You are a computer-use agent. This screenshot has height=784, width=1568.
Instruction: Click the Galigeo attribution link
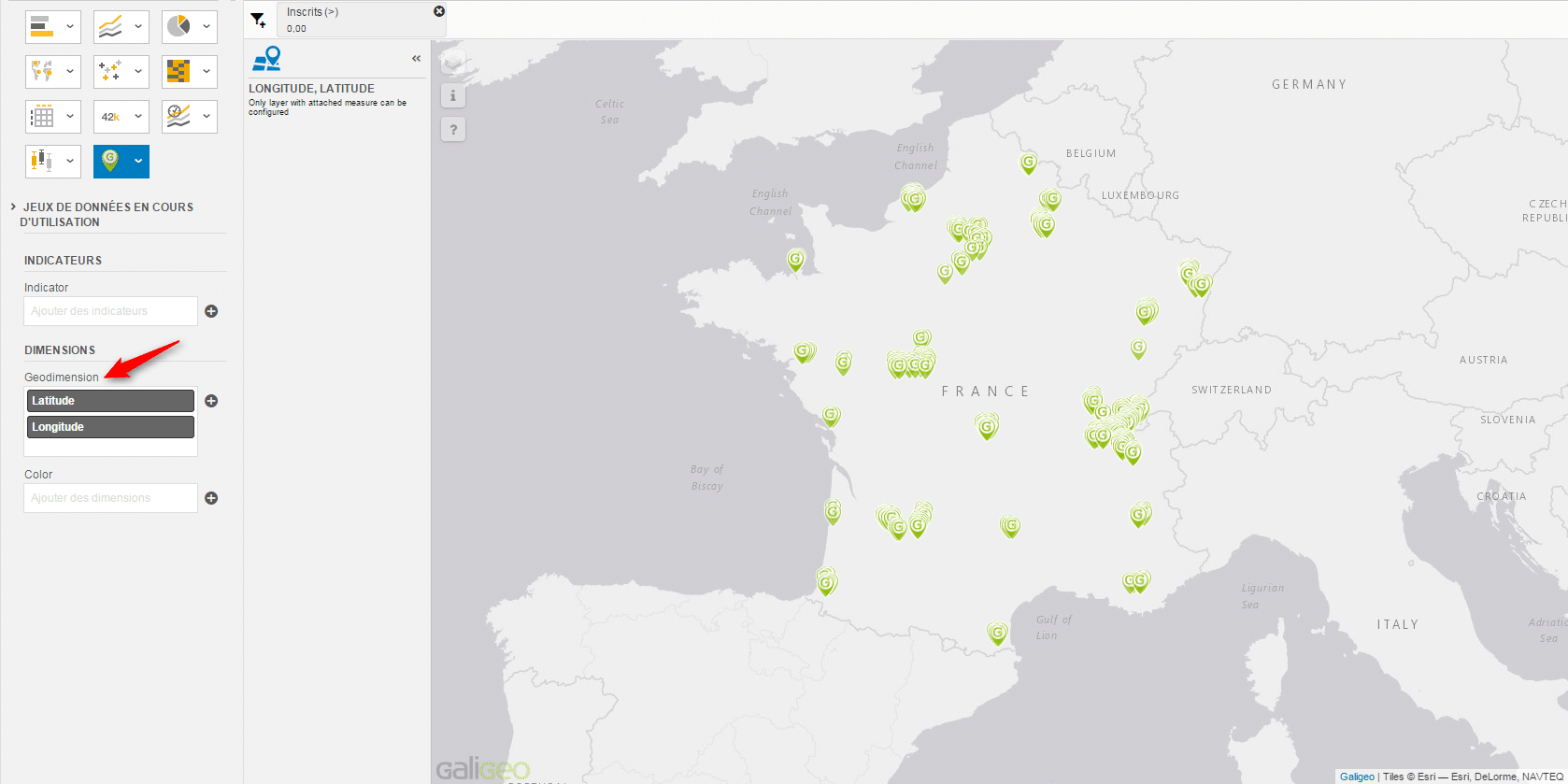(x=1357, y=777)
